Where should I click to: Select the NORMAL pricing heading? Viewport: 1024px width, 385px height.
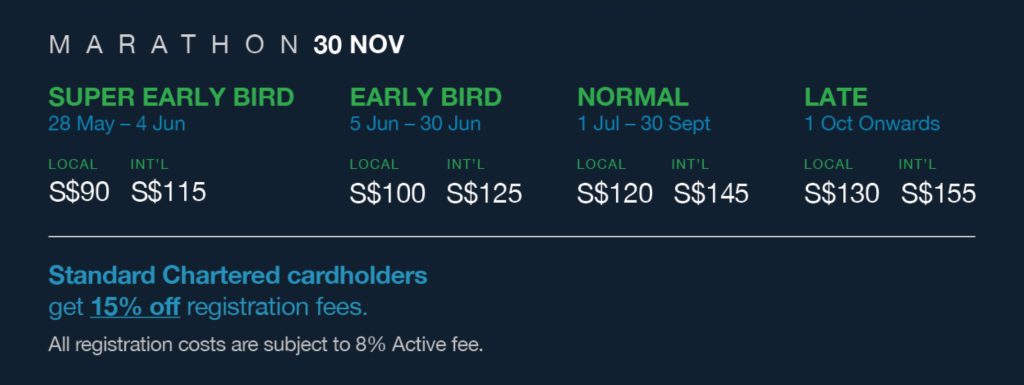[633, 97]
